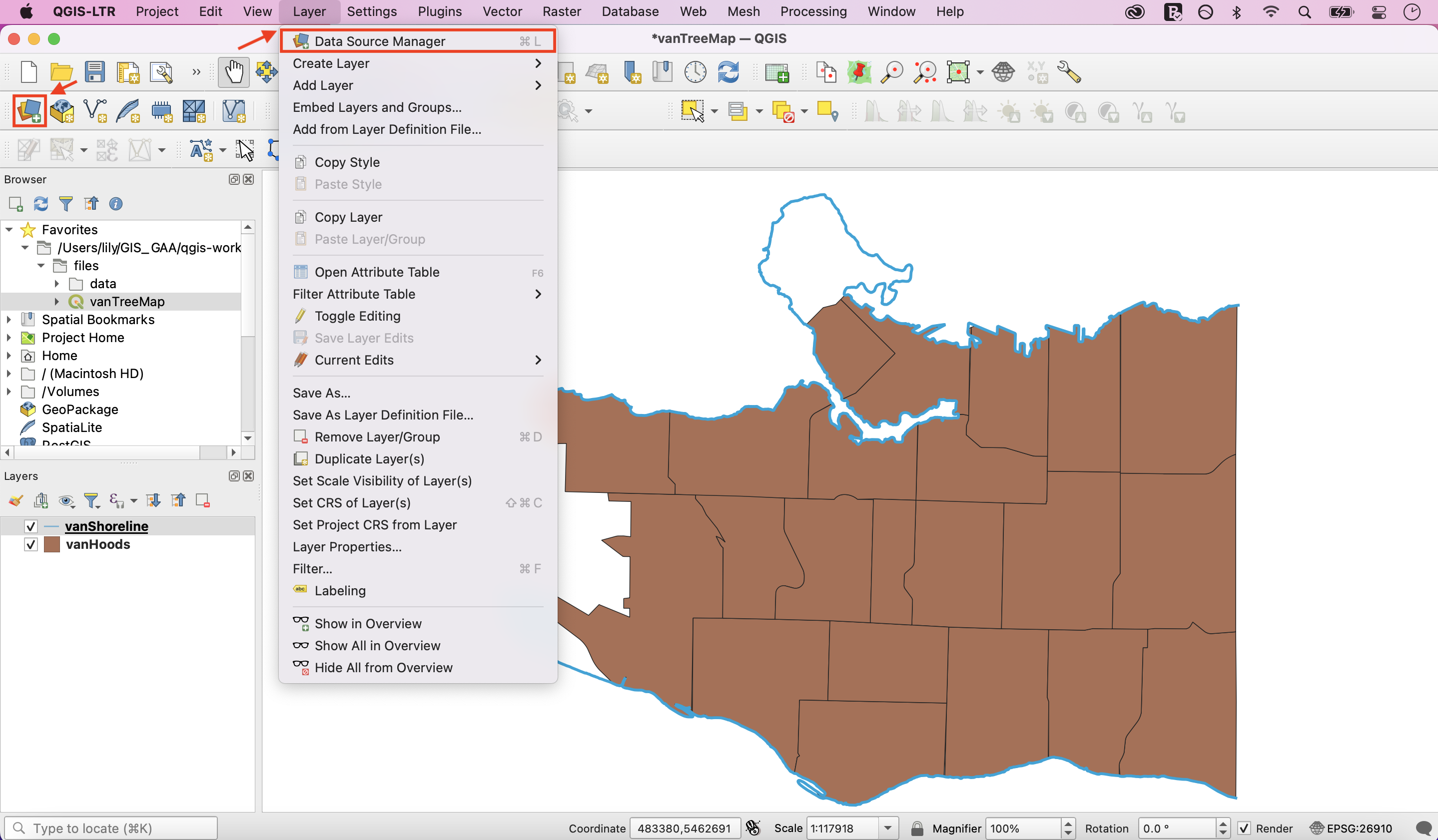Toggle the vanHoods layer visibility checkbox
Viewport: 1438px width, 840px height.
pos(31,545)
